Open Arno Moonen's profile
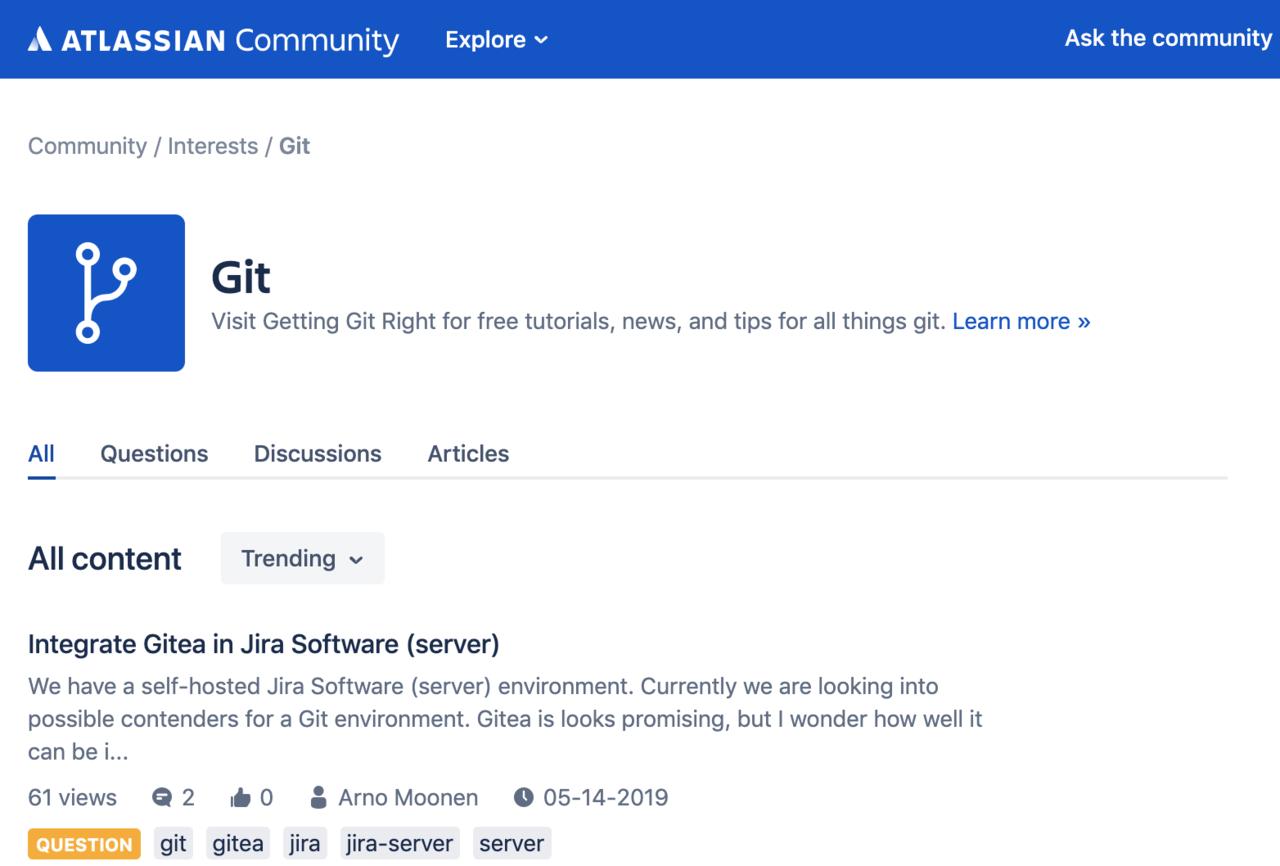1280x866 pixels. (408, 797)
